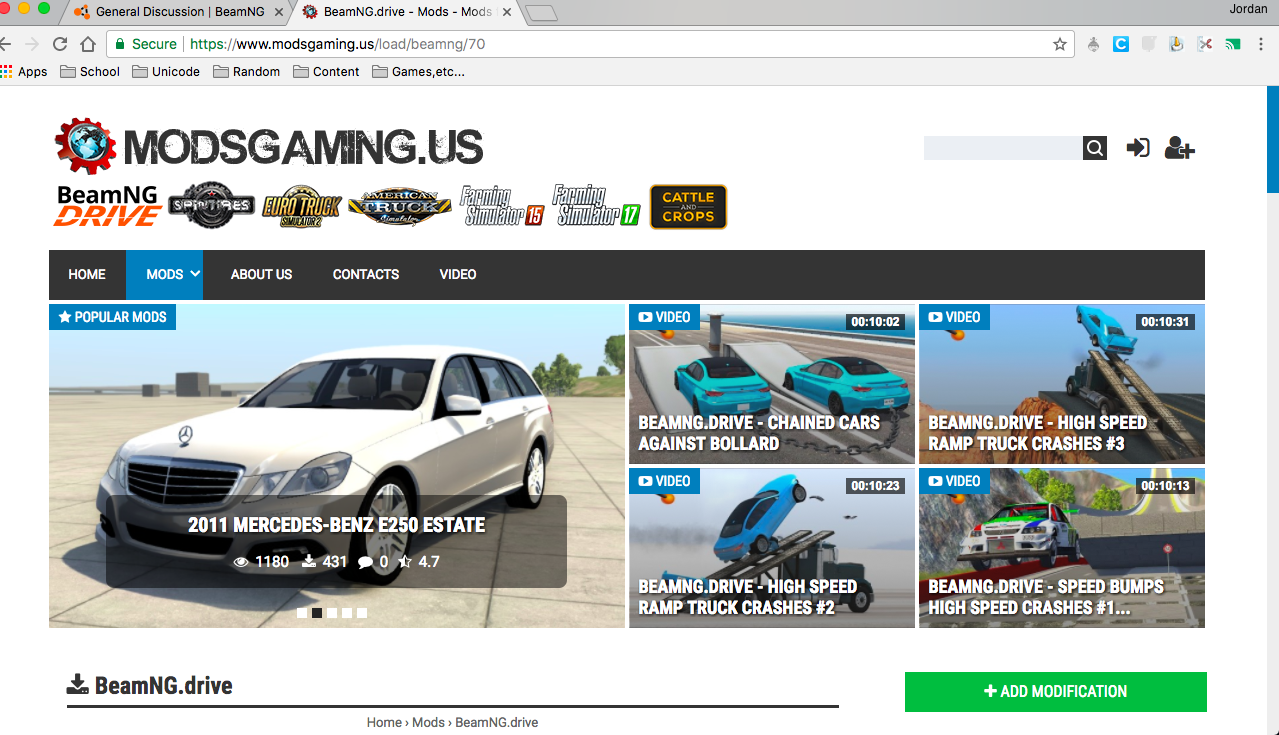Open the Farming Simulator 17 logo
Viewport: 1279px width, 735px height.
(596, 206)
